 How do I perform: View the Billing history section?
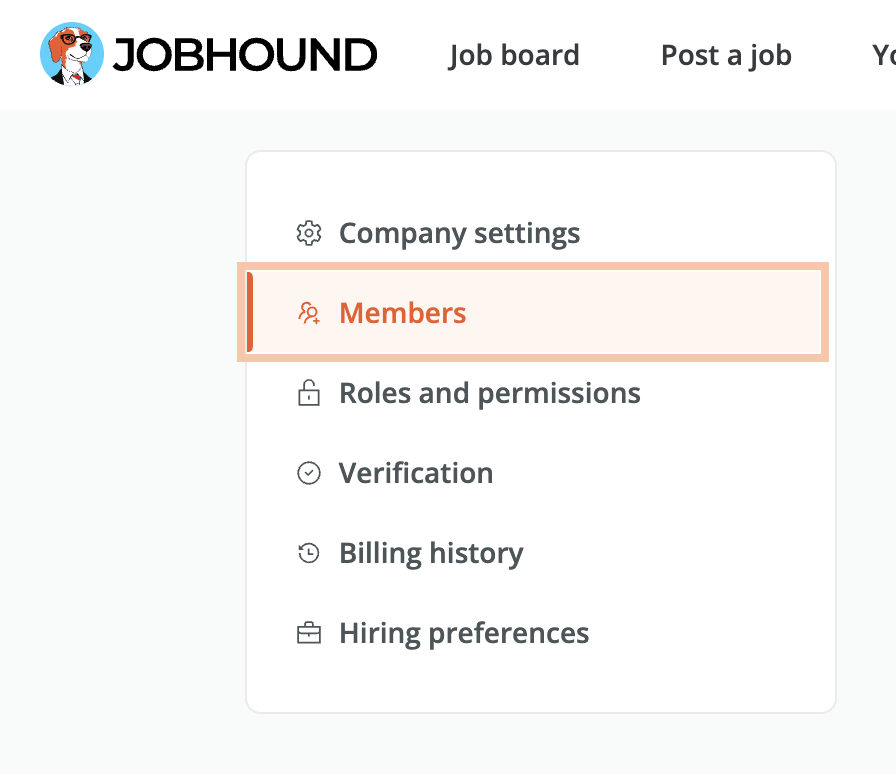point(431,553)
